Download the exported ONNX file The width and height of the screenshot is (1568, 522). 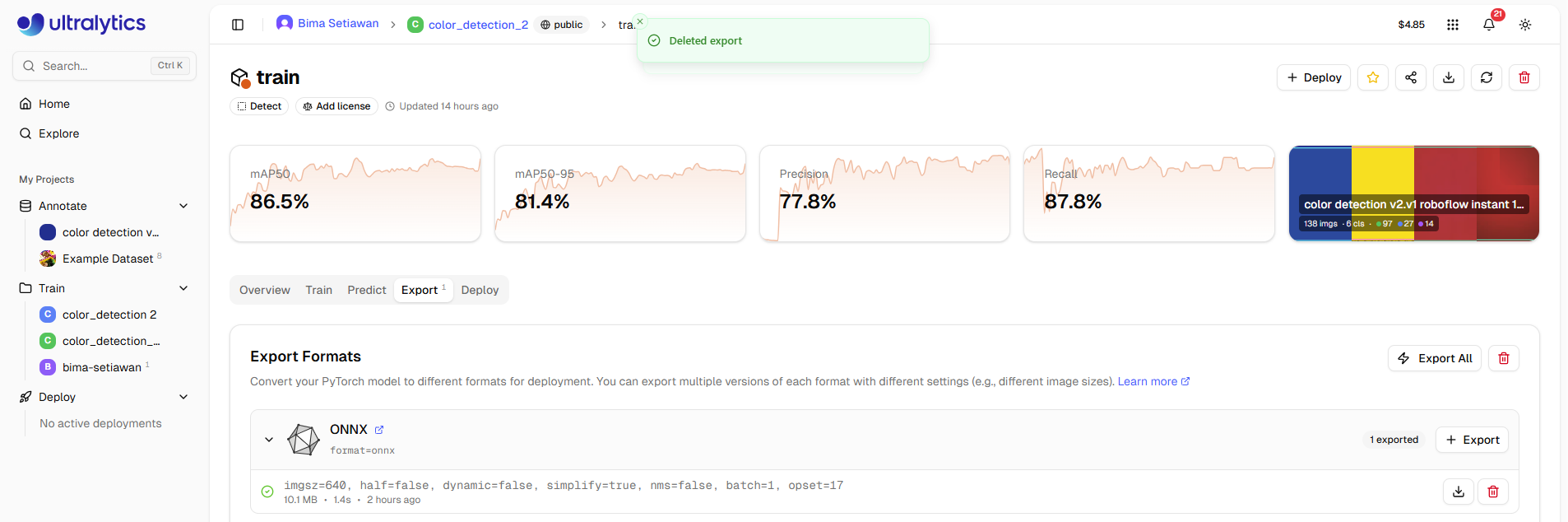(x=1459, y=492)
